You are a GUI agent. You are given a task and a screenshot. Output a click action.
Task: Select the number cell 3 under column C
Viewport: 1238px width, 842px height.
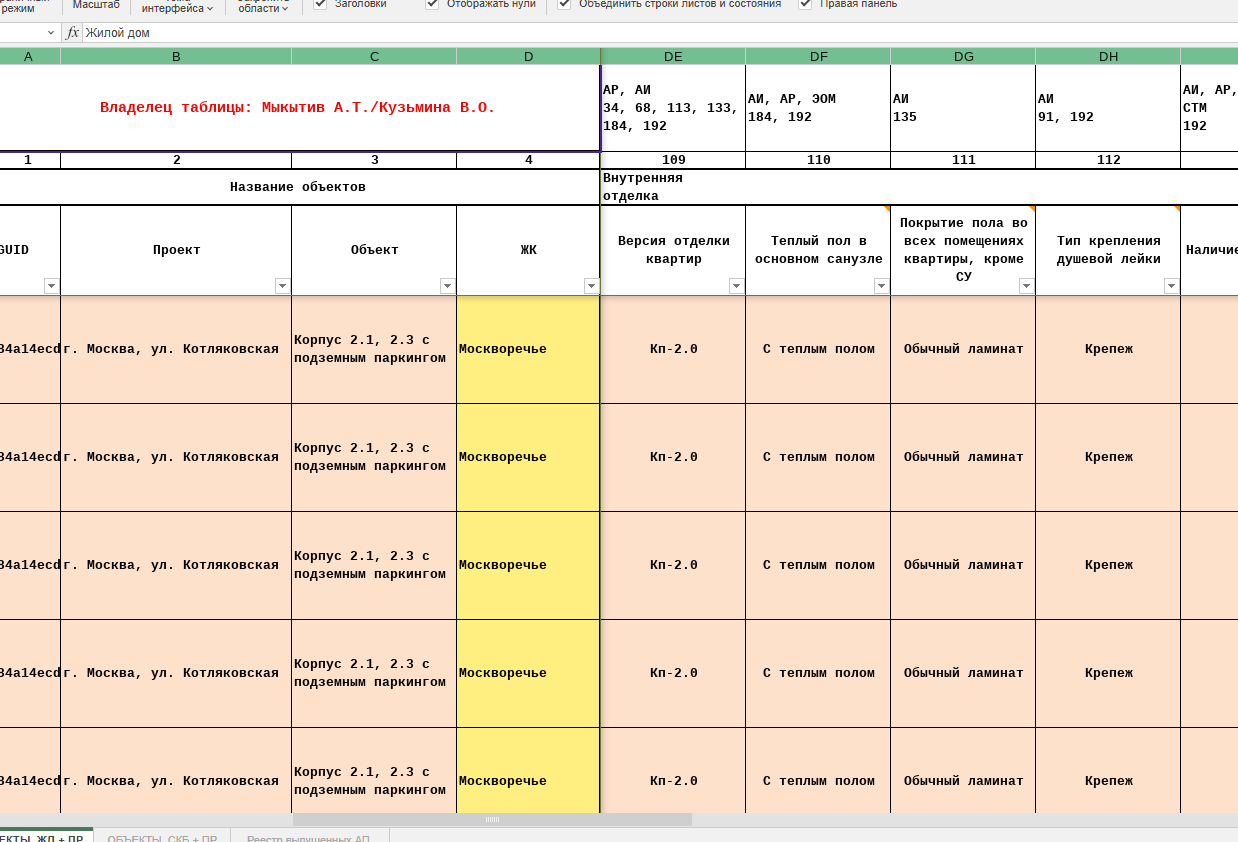point(374,160)
